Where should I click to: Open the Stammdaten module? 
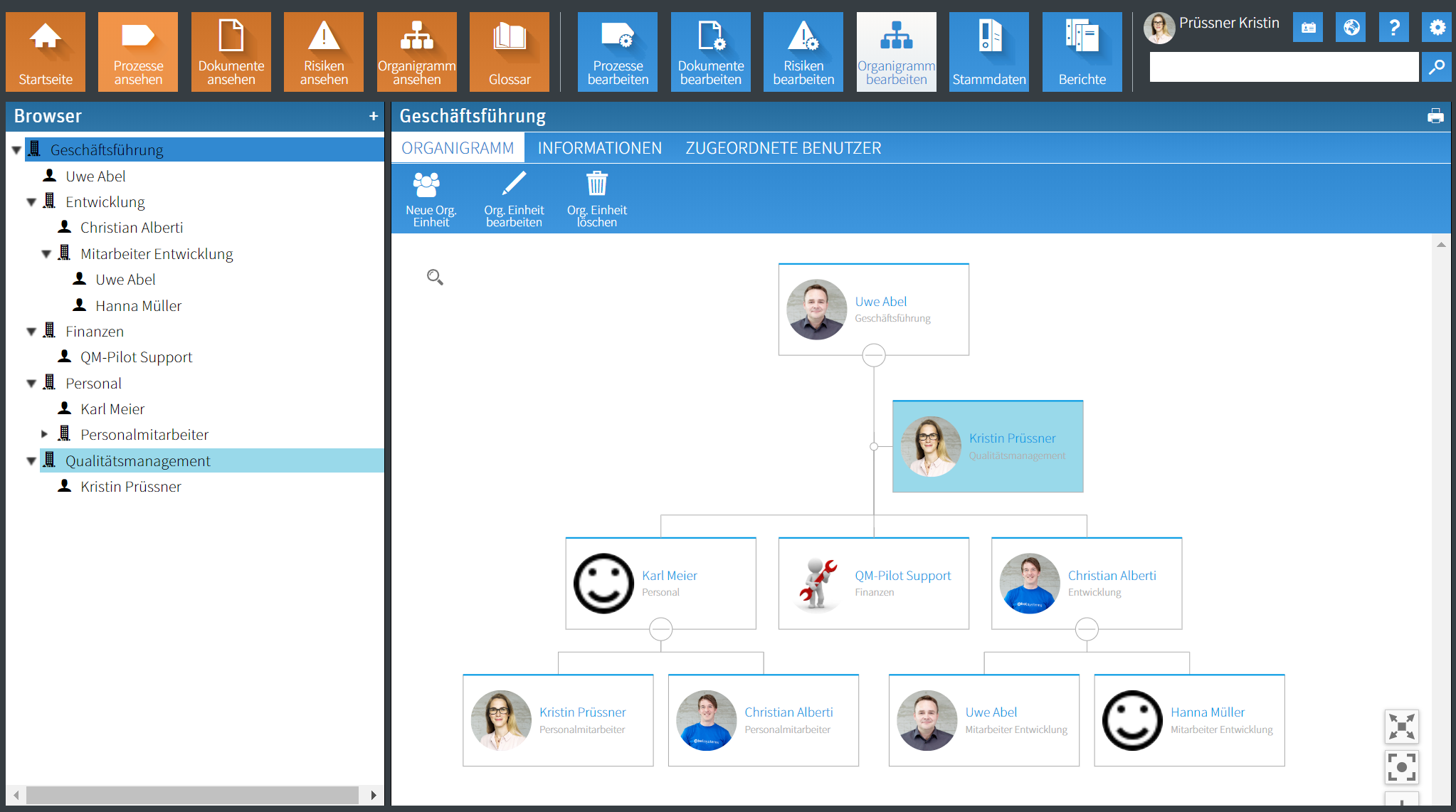(988, 50)
